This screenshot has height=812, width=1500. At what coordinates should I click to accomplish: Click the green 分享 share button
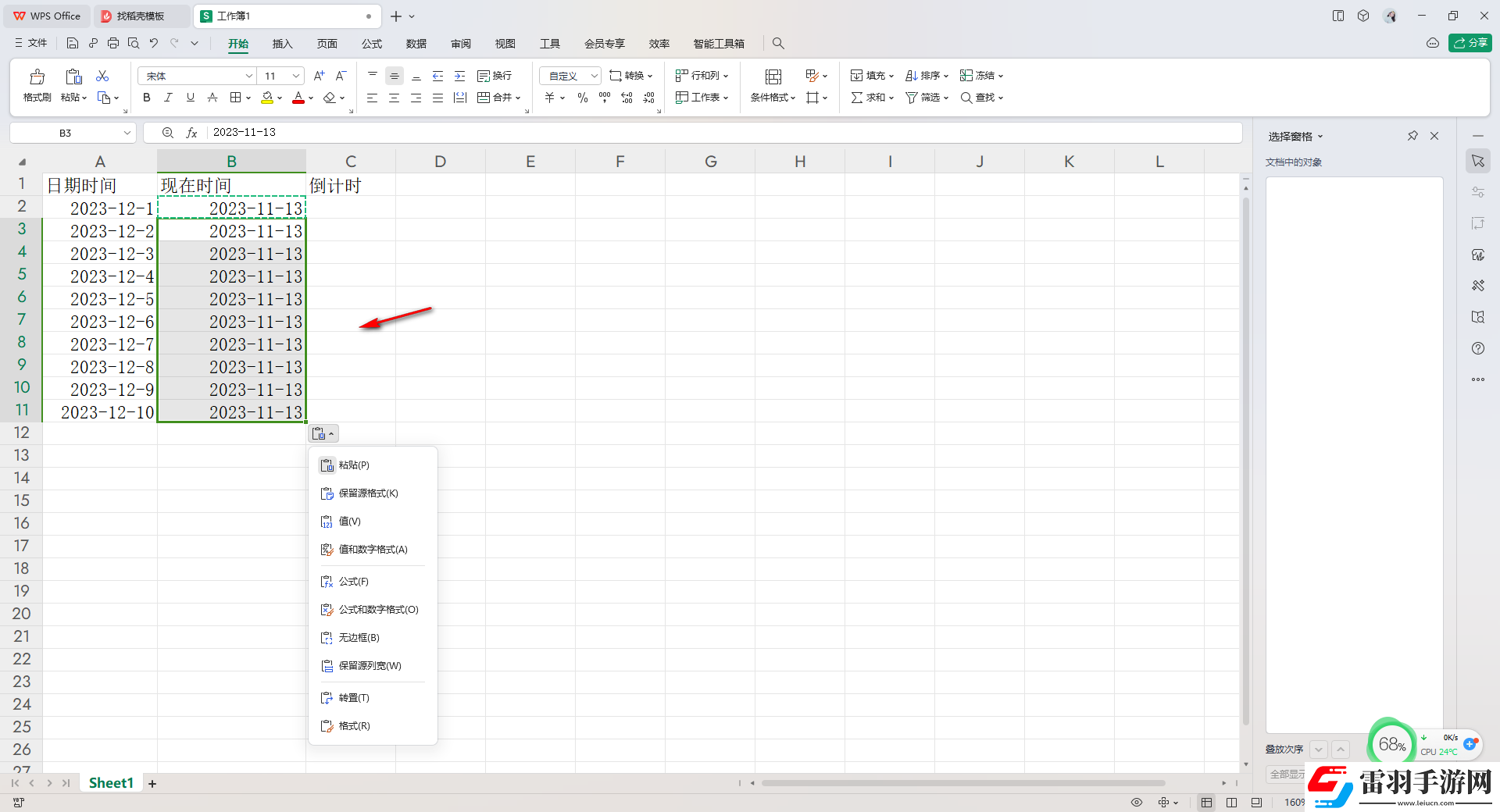tap(1470, 43)
